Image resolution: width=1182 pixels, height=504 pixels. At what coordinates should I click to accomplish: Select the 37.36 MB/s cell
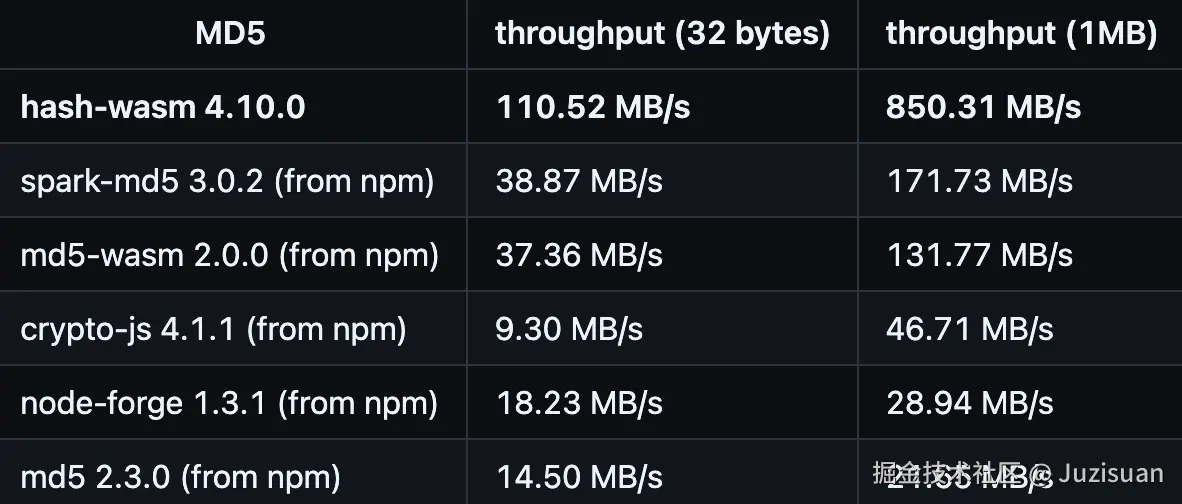(x=579, y=255)
